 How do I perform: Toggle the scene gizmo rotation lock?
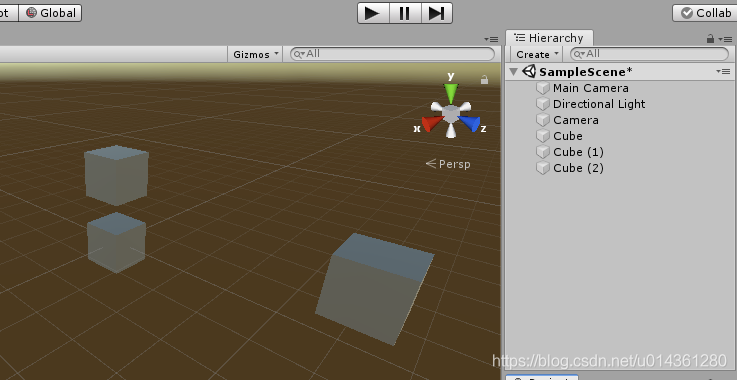click(484, 80)
